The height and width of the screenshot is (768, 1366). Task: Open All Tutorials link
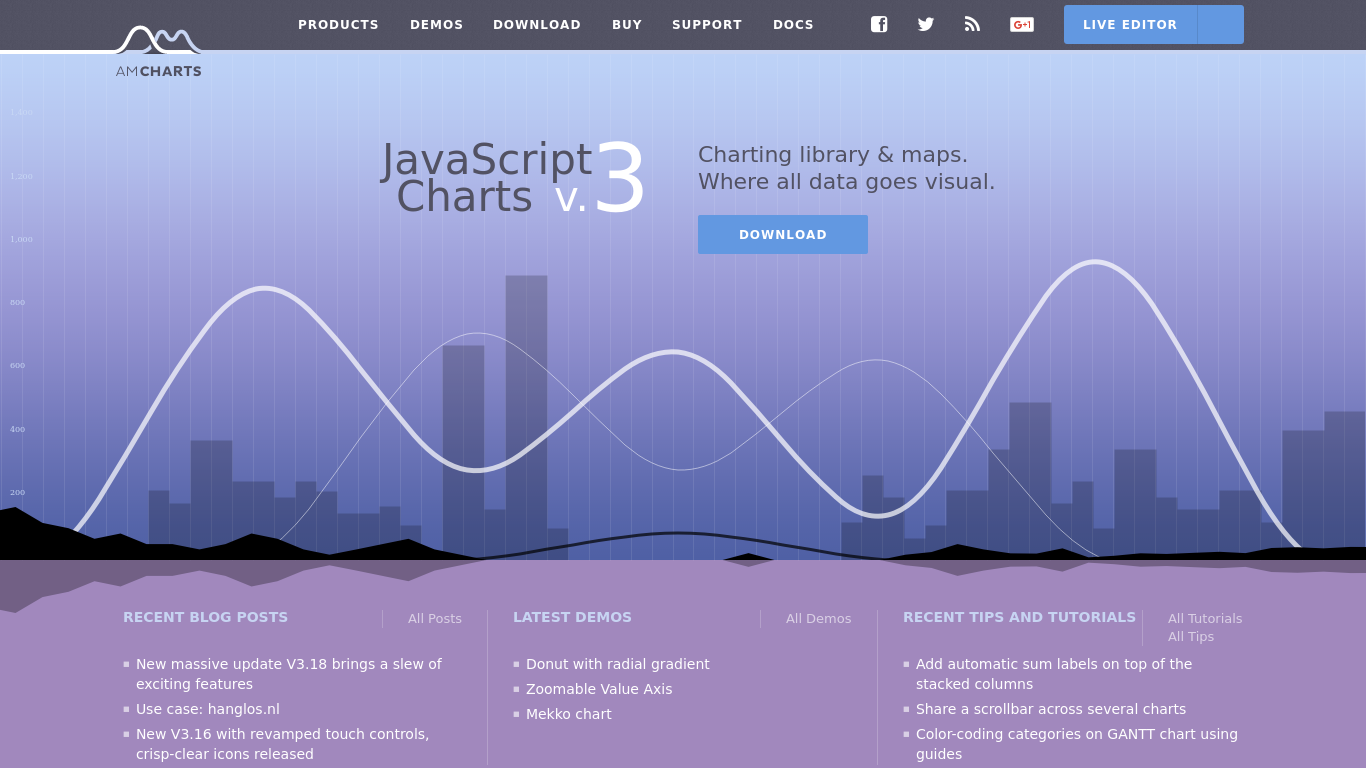pos(1205,619)
